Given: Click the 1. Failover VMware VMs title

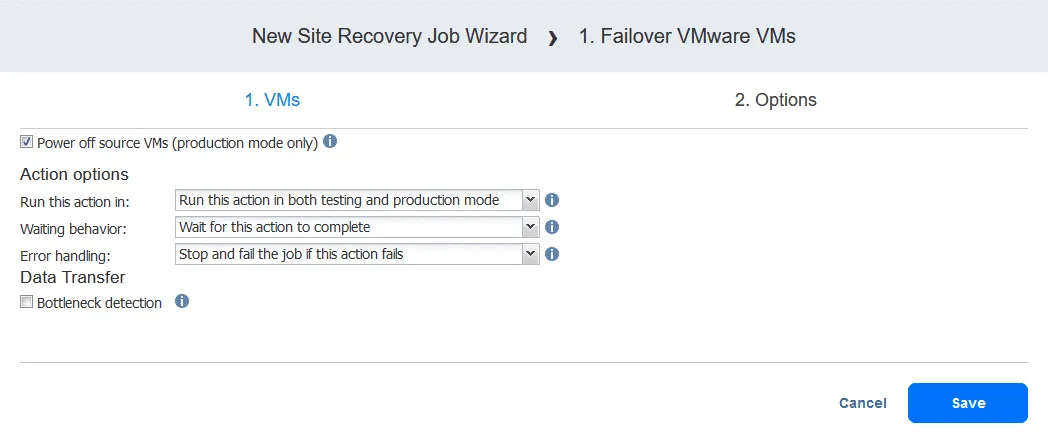Looking at the screenshot, I should 687,37.
